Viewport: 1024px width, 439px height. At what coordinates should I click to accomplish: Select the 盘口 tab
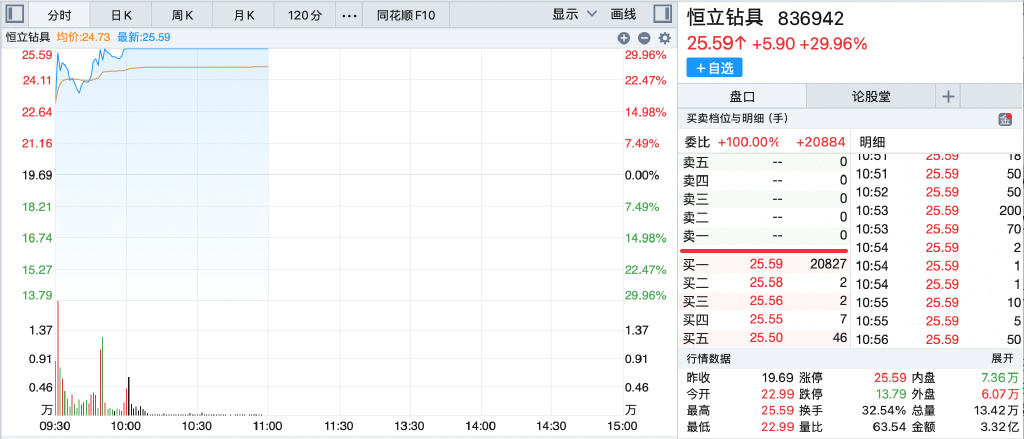coord(742,97)
